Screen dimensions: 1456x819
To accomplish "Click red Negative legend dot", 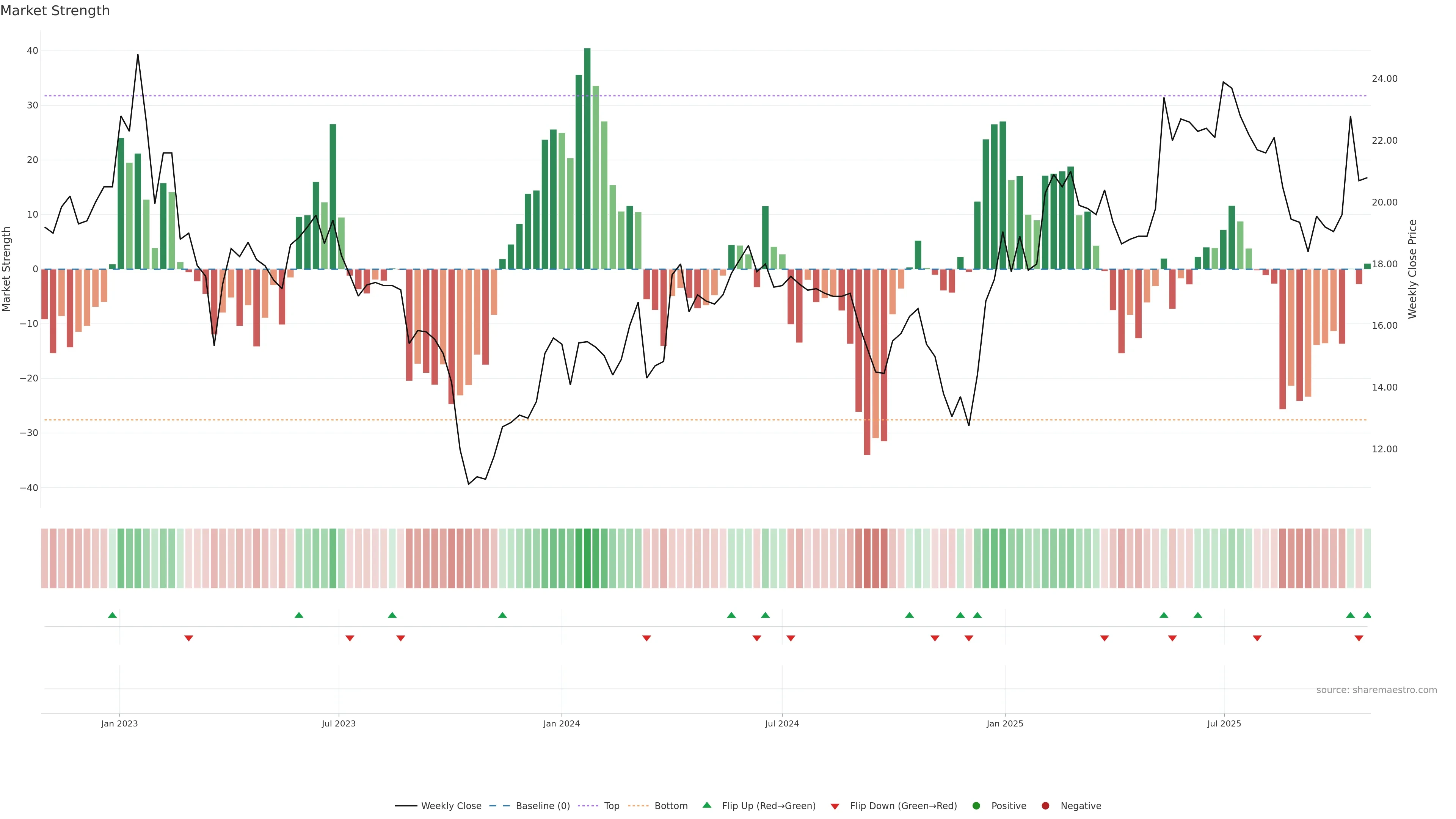I will (1045, 805).
